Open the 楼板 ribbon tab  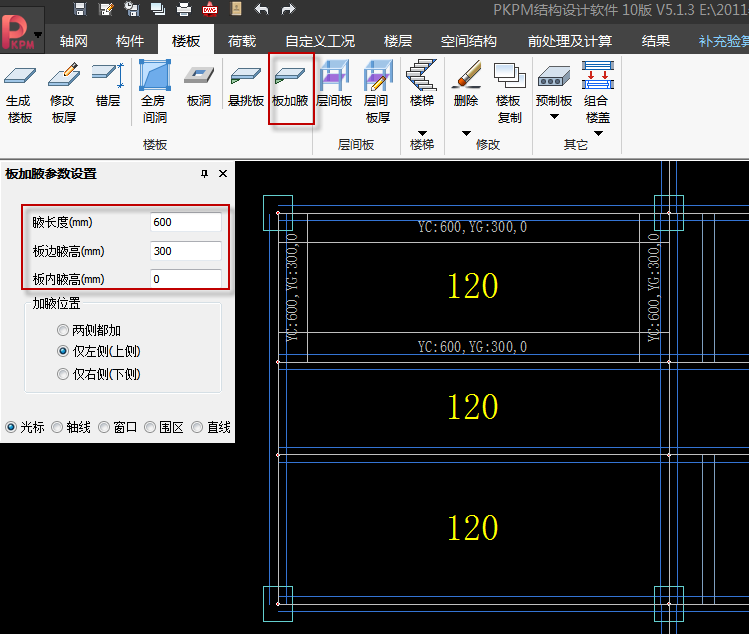(186, 41)
